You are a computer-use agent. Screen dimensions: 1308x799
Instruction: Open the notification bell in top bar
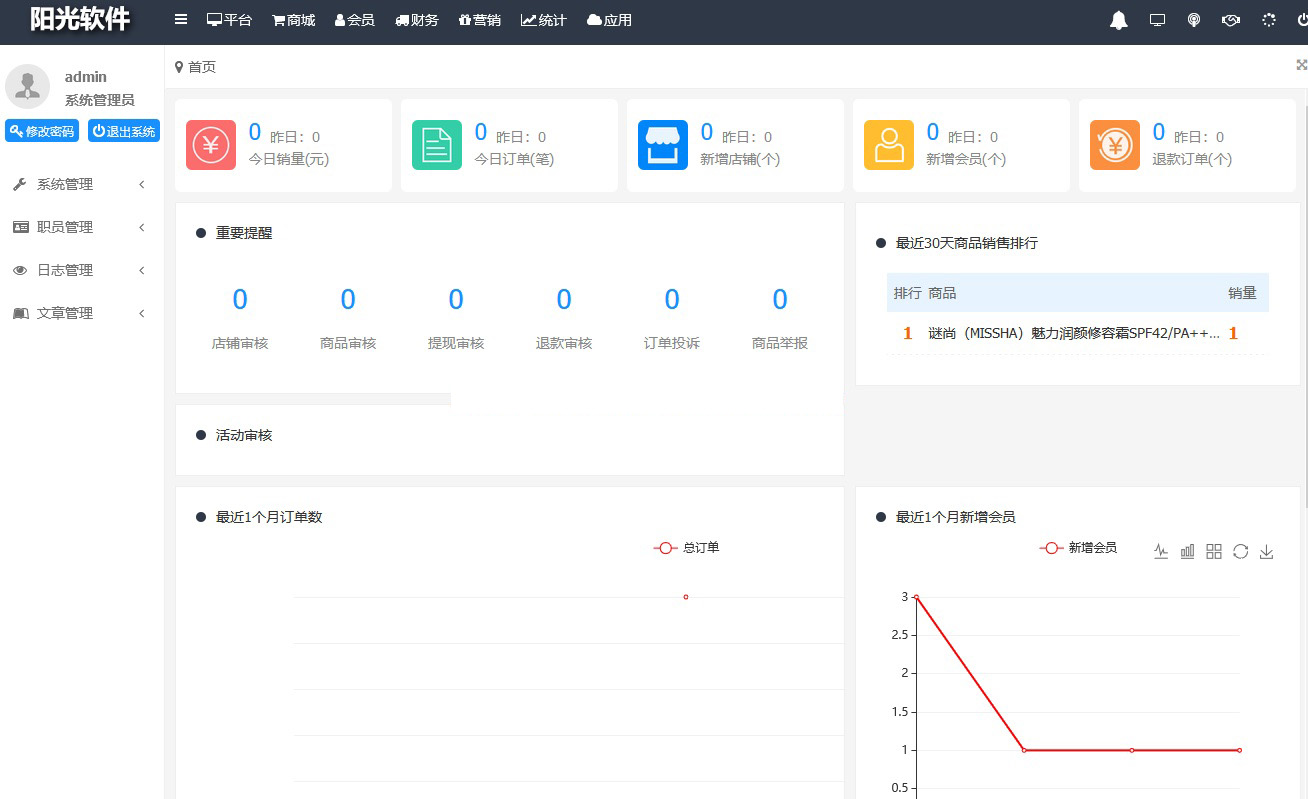pos(1119,21)
